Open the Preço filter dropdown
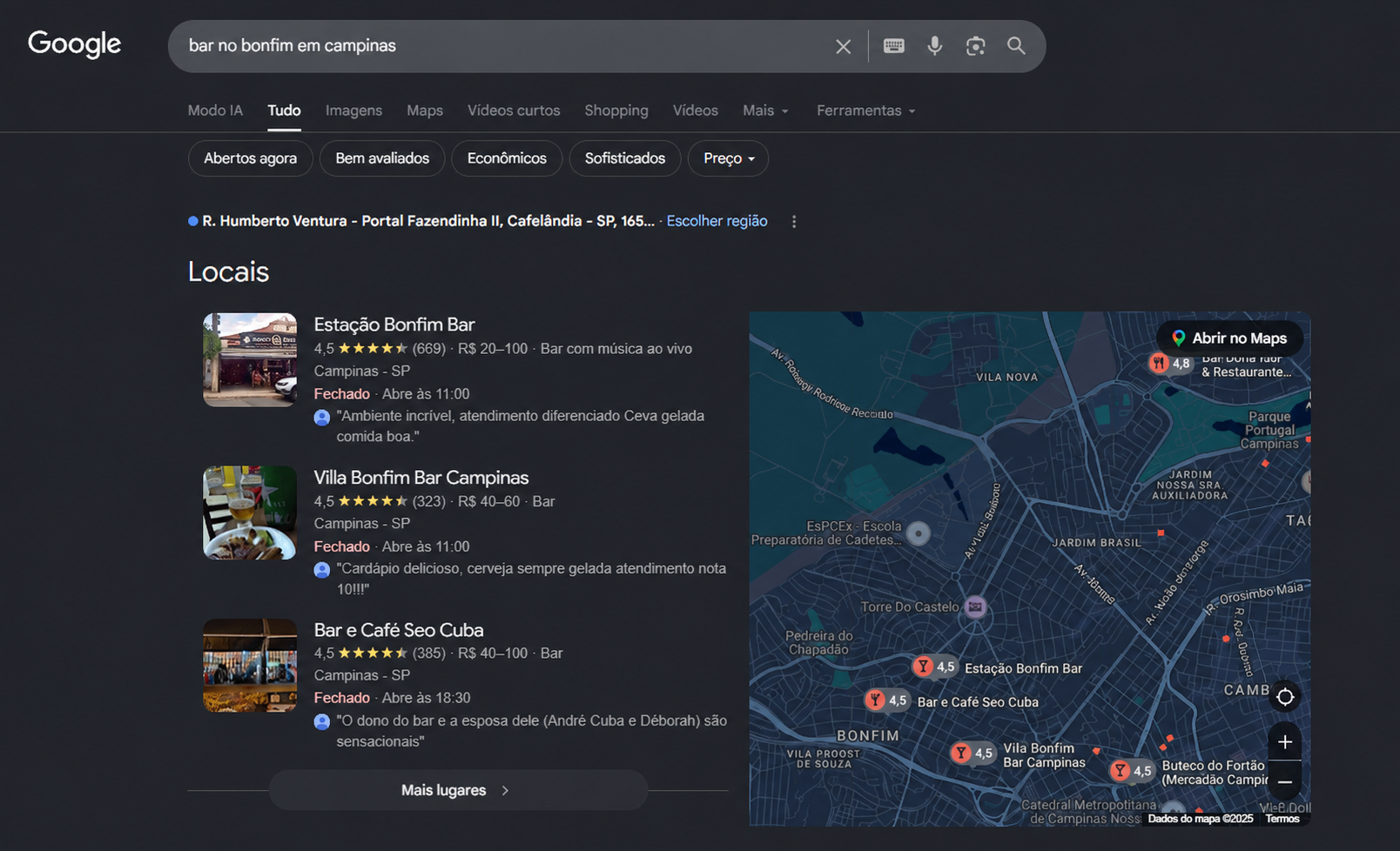Image resolution: width=1400 pixels, height=851 pixels. [x=729, y=158]
